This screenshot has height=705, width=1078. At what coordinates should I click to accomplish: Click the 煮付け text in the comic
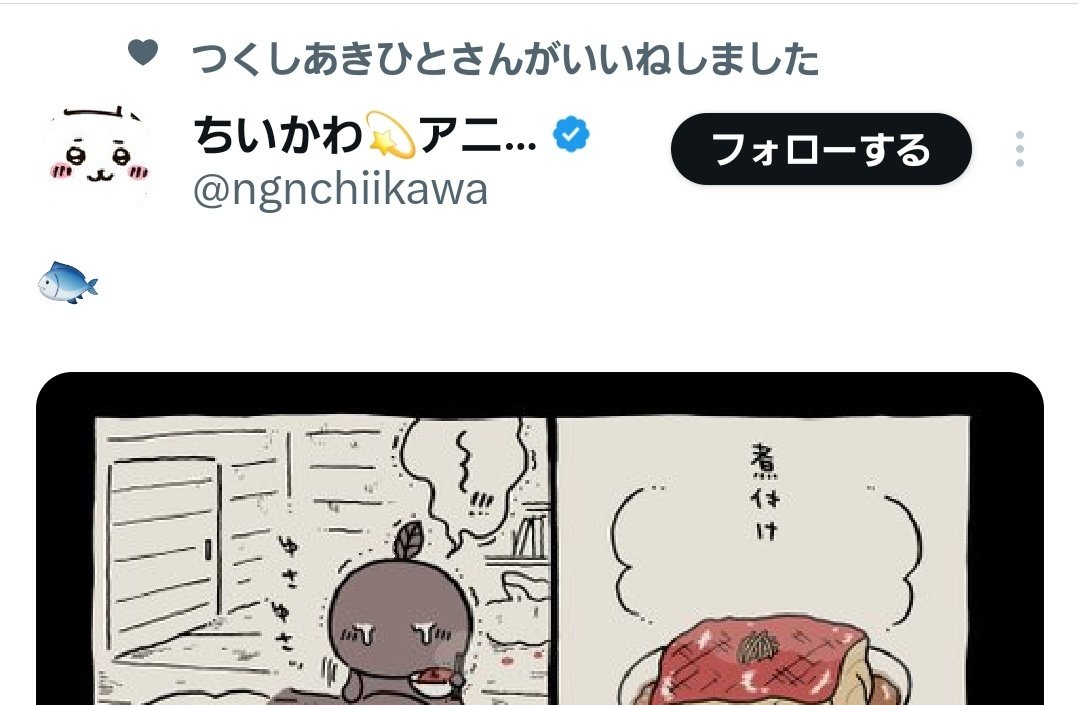[x=764, y=492]
